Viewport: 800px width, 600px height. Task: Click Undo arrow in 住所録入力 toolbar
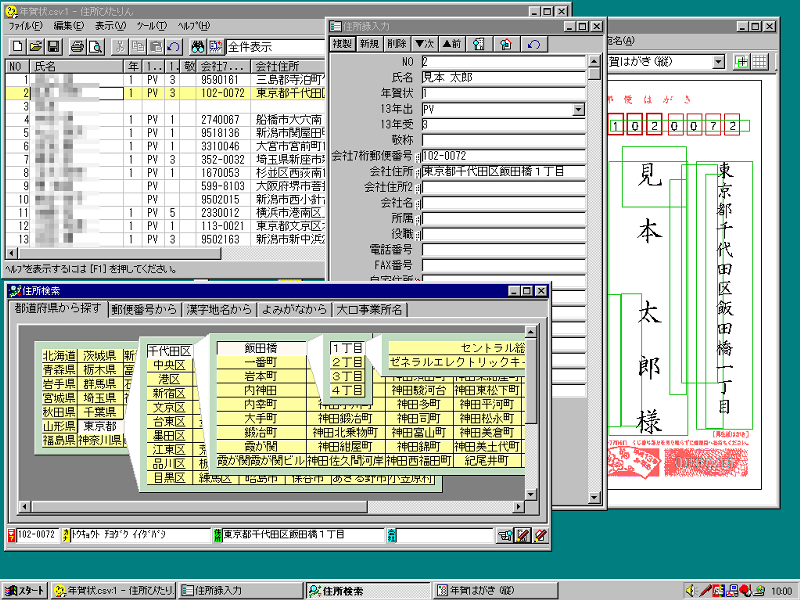(x=534, y=44)
